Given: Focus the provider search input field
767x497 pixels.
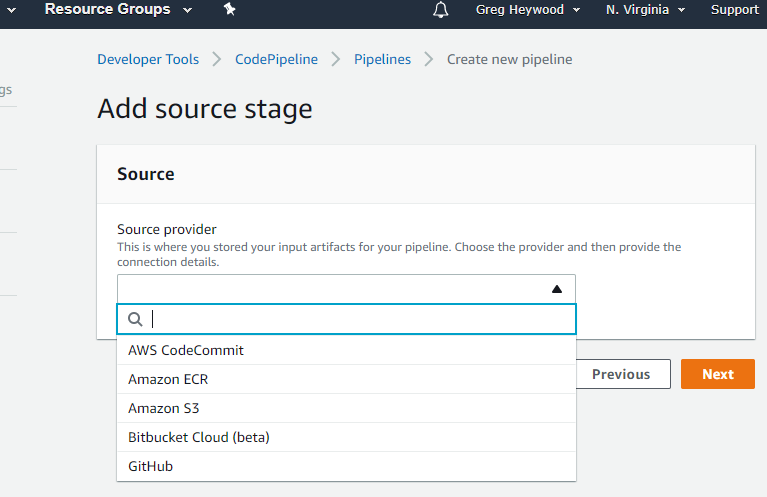Looking at the screenshot, I should [346, 319].
